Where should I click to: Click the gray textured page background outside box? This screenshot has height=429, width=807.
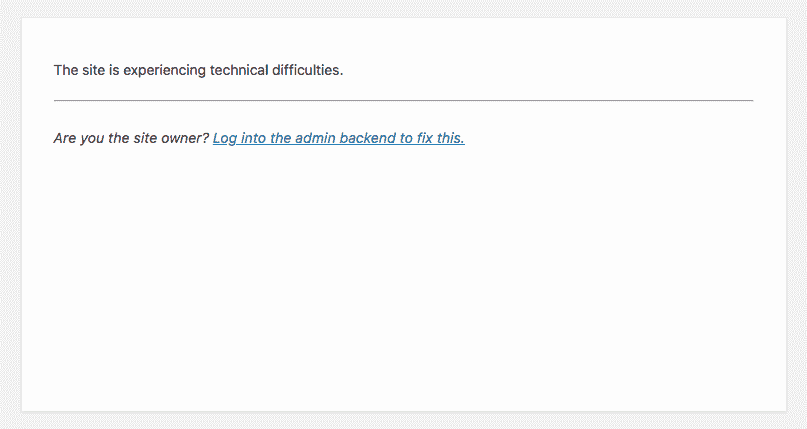click(10, 214)
